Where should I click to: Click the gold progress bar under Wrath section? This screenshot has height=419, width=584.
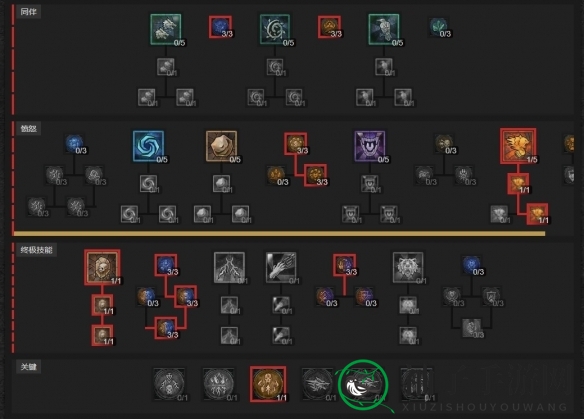pyautogui.click(x=279, y=234)
